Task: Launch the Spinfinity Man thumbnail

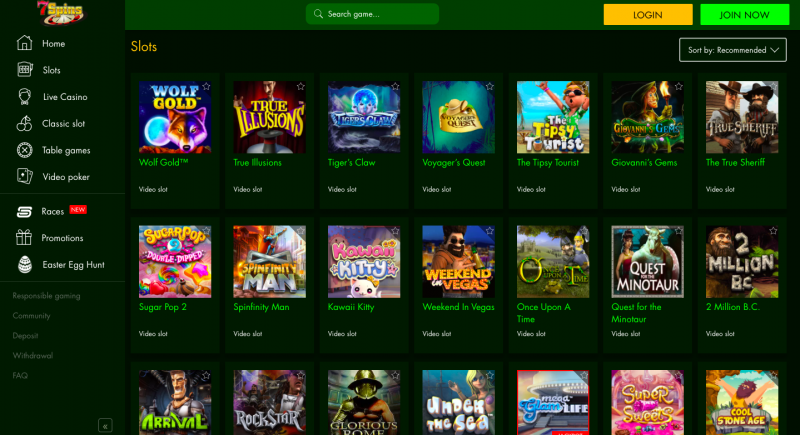Action: (x=269, y=262)
